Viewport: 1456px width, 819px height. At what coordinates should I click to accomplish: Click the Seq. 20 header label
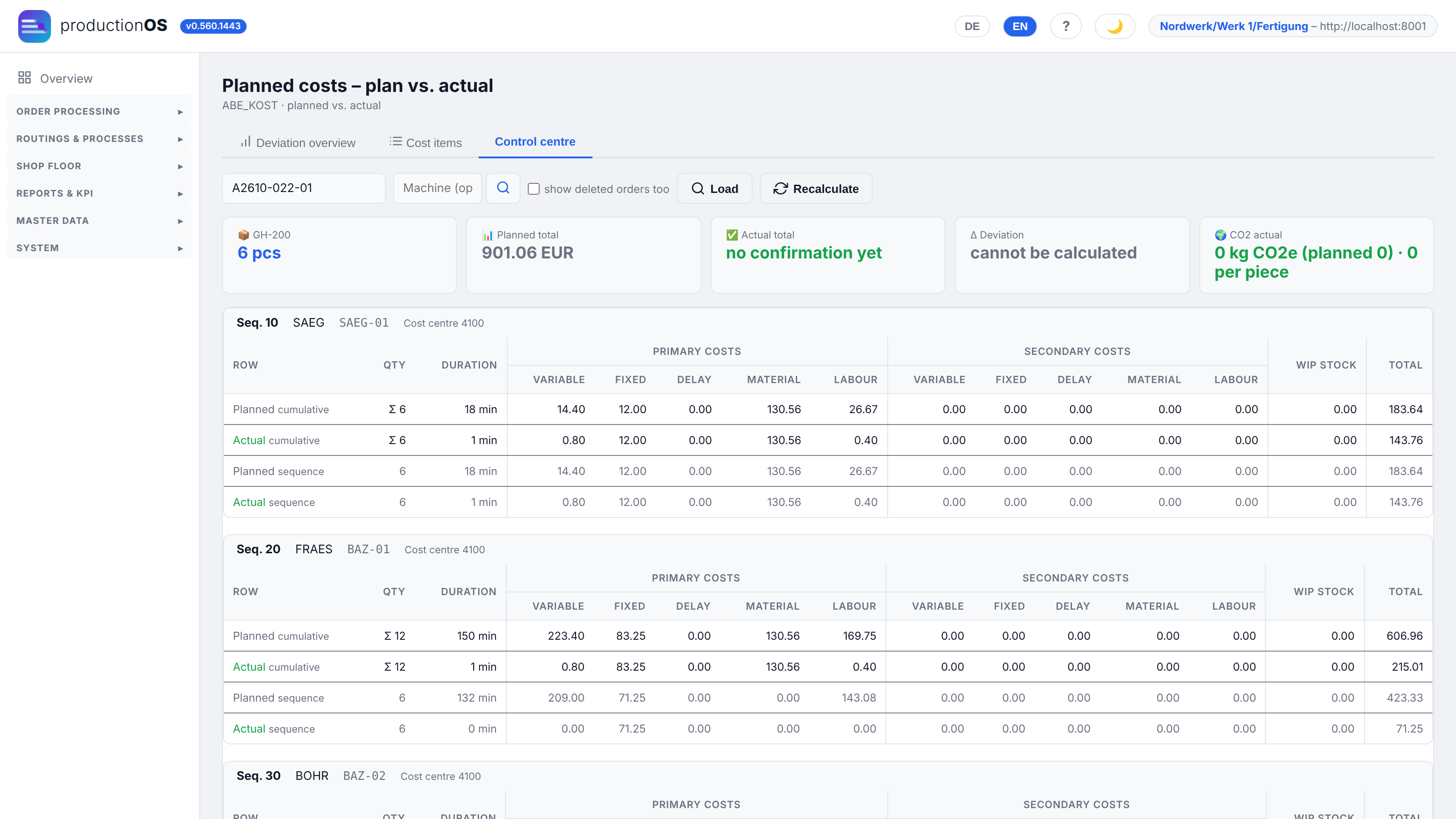click(x=258, y=549)
